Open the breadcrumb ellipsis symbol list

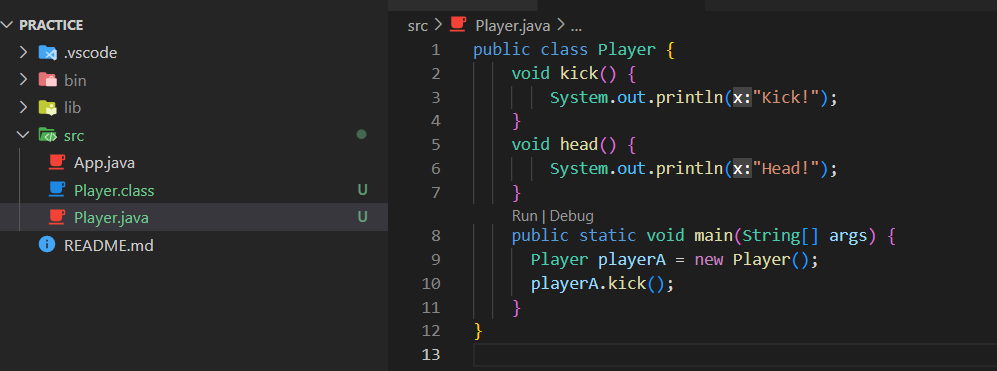click(576, 27)
